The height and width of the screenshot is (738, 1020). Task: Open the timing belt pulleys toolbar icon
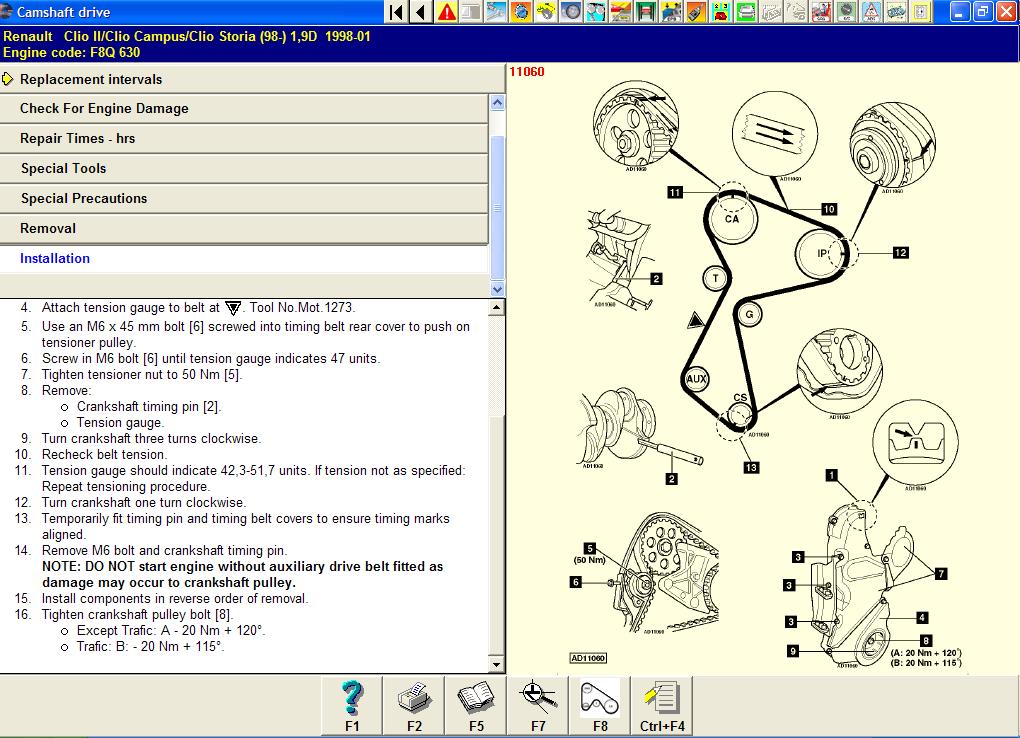click(x=596, y=12)
